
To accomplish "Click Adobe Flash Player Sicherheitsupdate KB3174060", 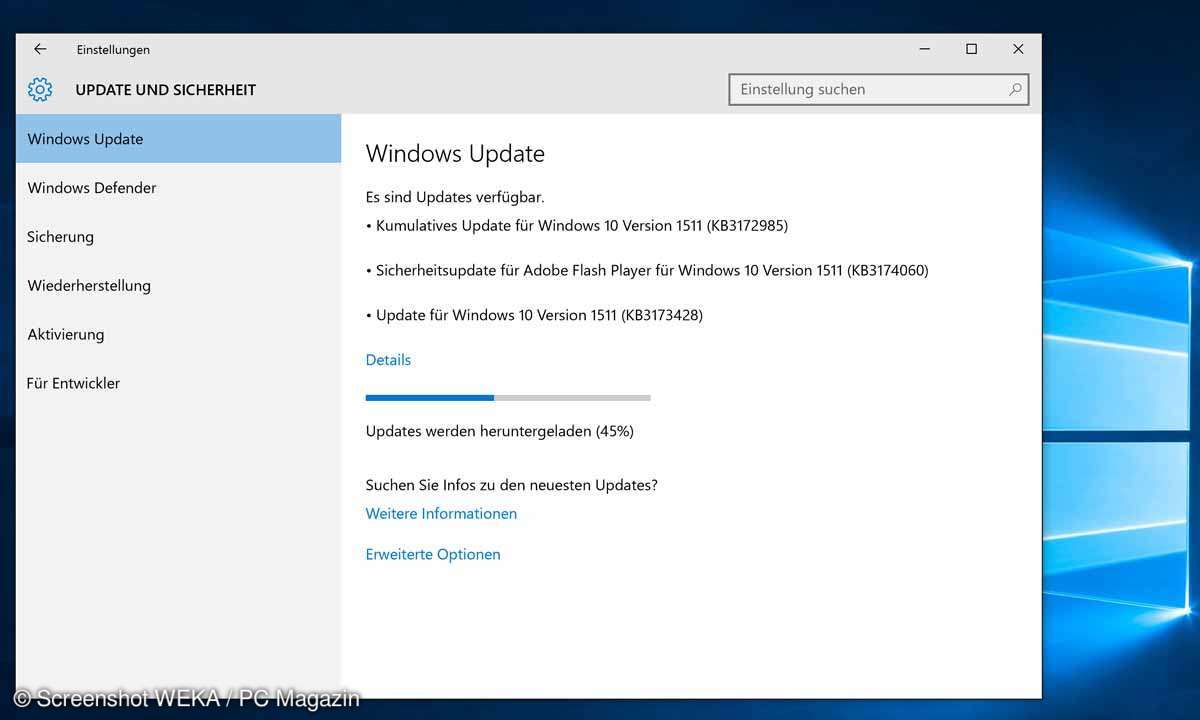I will click(647, 271).
